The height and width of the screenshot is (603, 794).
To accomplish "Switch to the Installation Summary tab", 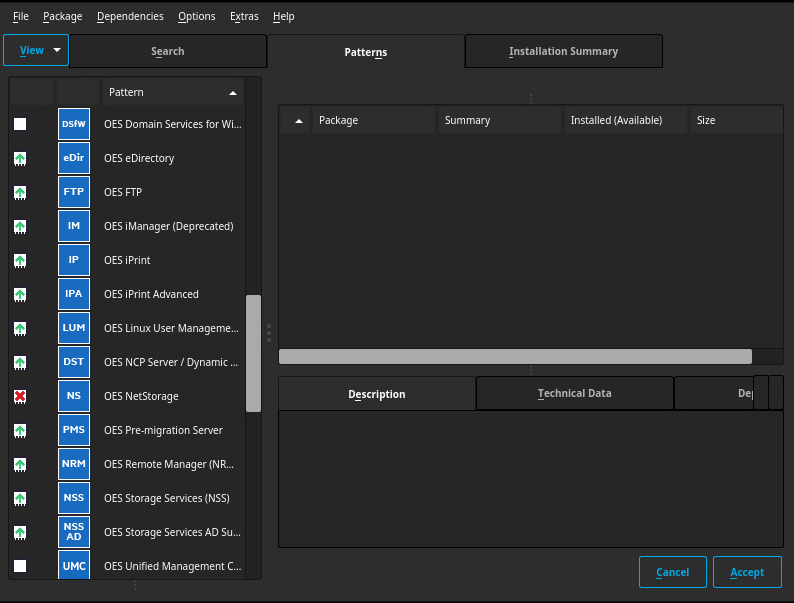I will point(563,51).
